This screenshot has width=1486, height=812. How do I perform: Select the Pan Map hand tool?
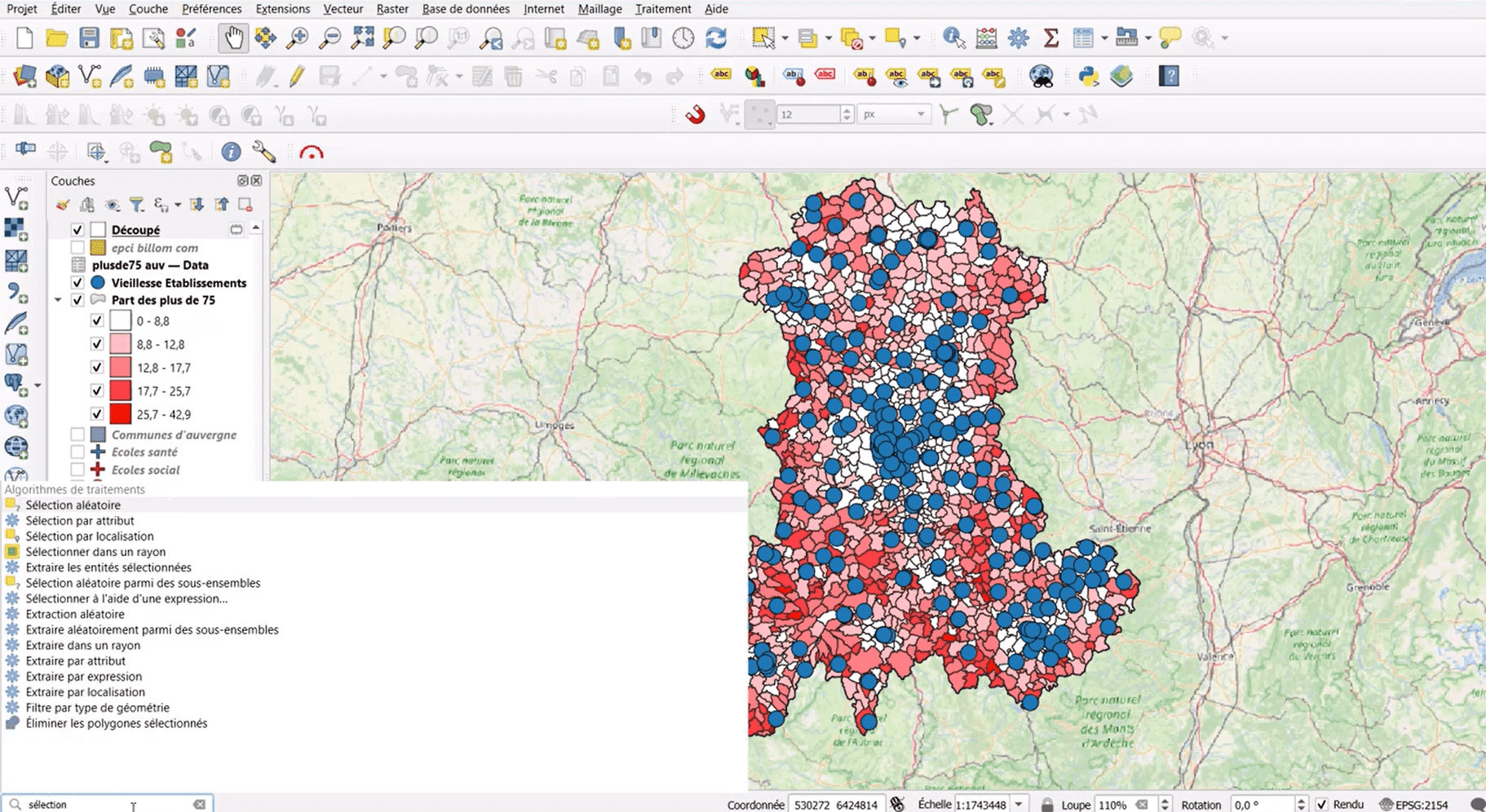point(233,38)
